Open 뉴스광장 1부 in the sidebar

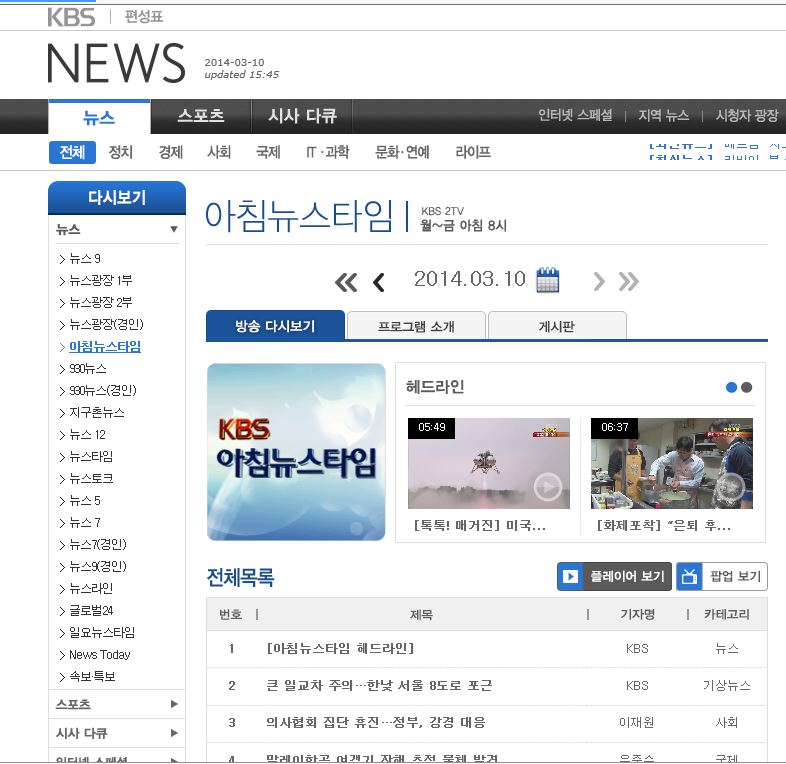(x=100, y=280)
